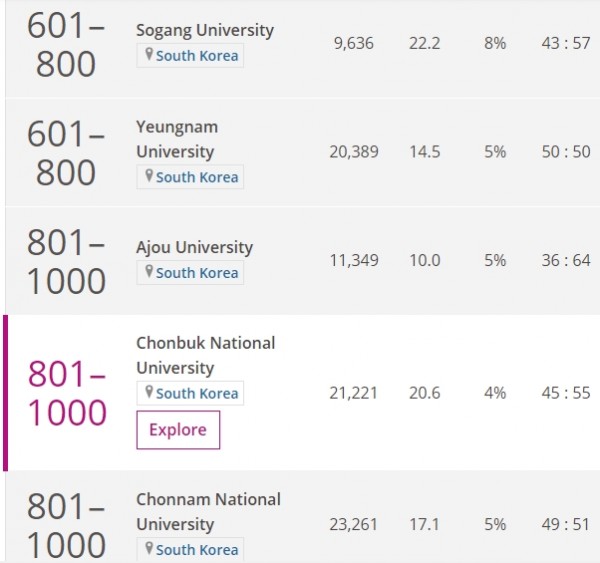Click the location pin icon under Yeungnam University
Viewport: 600px width, 563px height.
pos(149,176)
